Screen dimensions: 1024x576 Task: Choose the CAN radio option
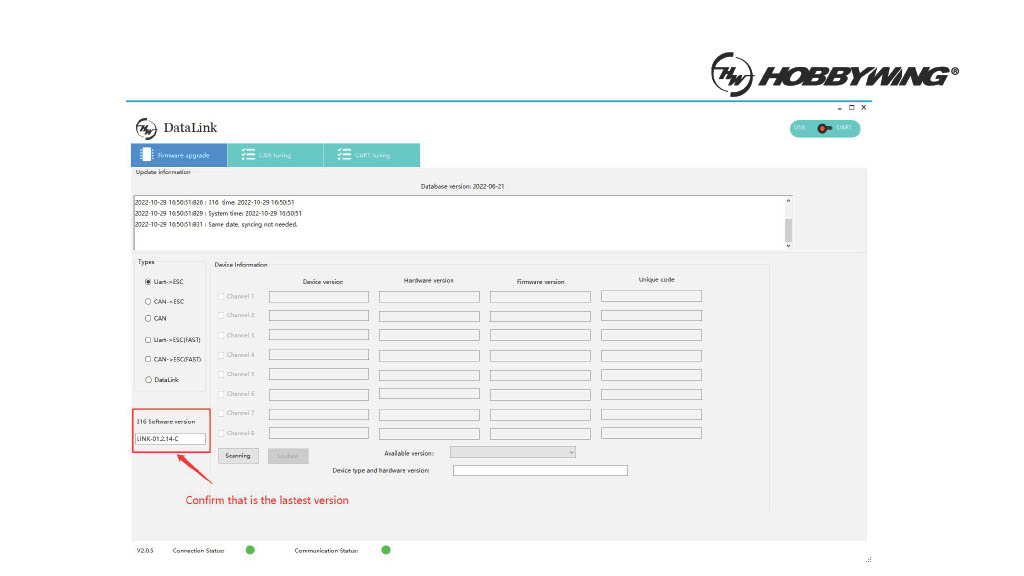149,319
